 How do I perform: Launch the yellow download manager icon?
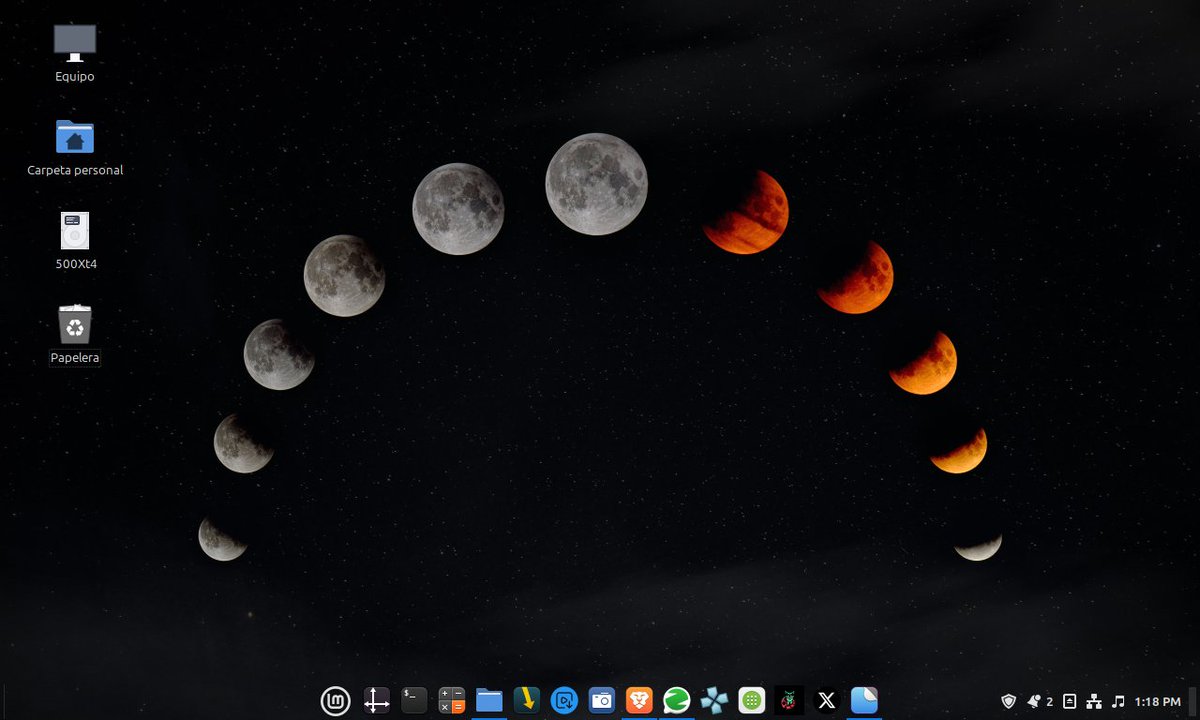click(x=526, y=700)
